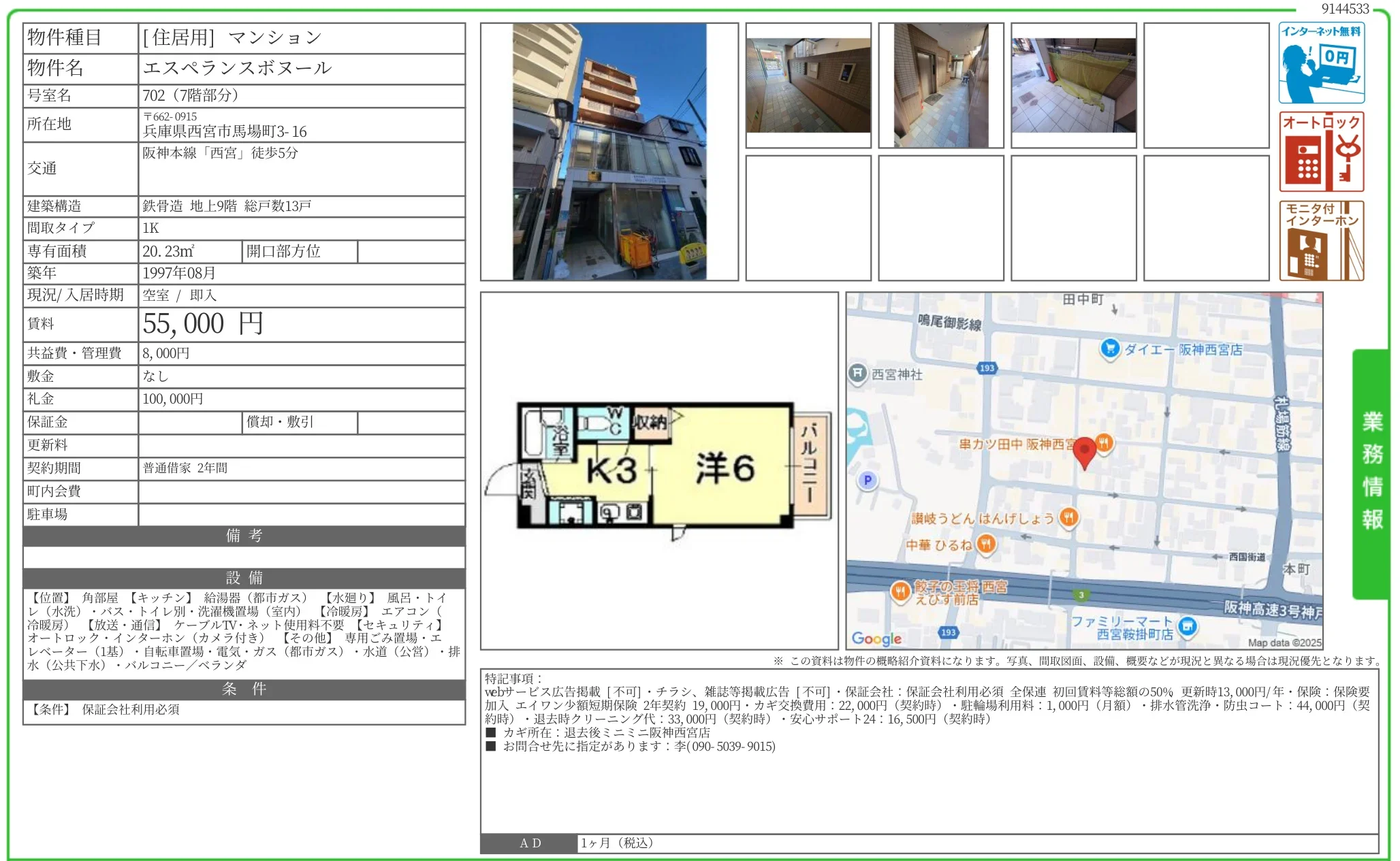
Task: Click the 1K floor plan image
Action: point(658,467)
